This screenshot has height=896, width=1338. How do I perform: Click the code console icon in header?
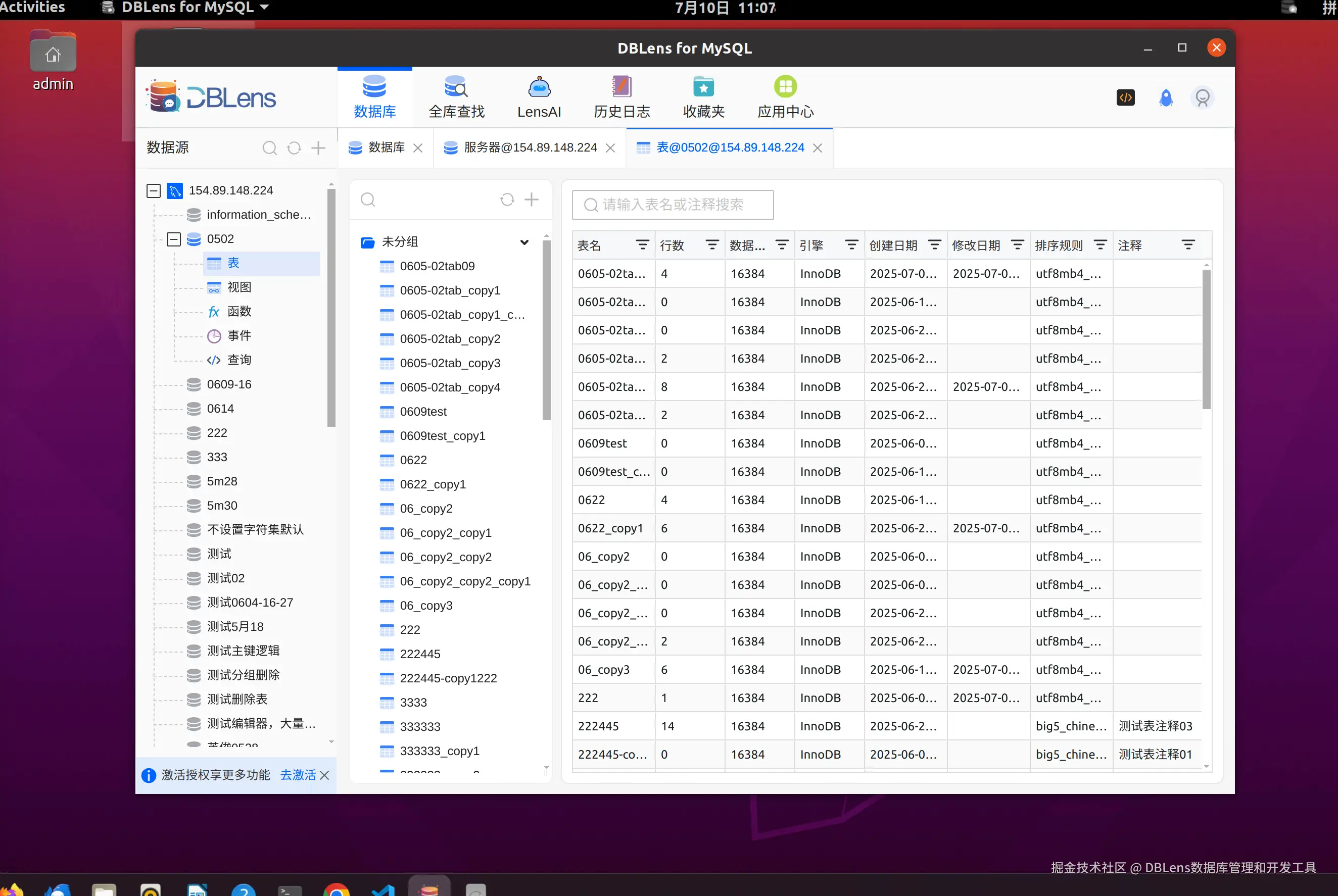[1125, 97]
